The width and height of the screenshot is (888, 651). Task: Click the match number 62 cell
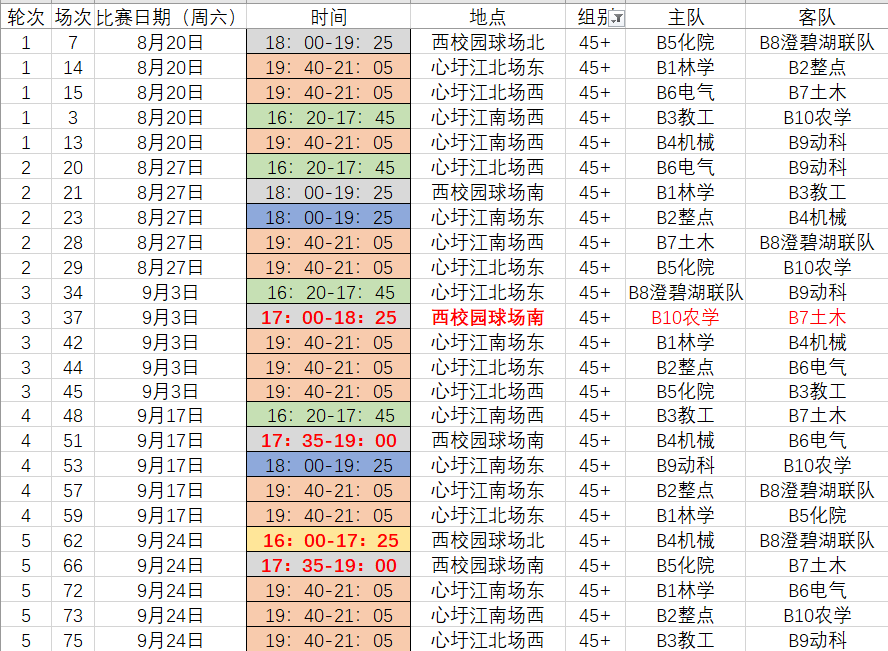[x=71, y=541]
